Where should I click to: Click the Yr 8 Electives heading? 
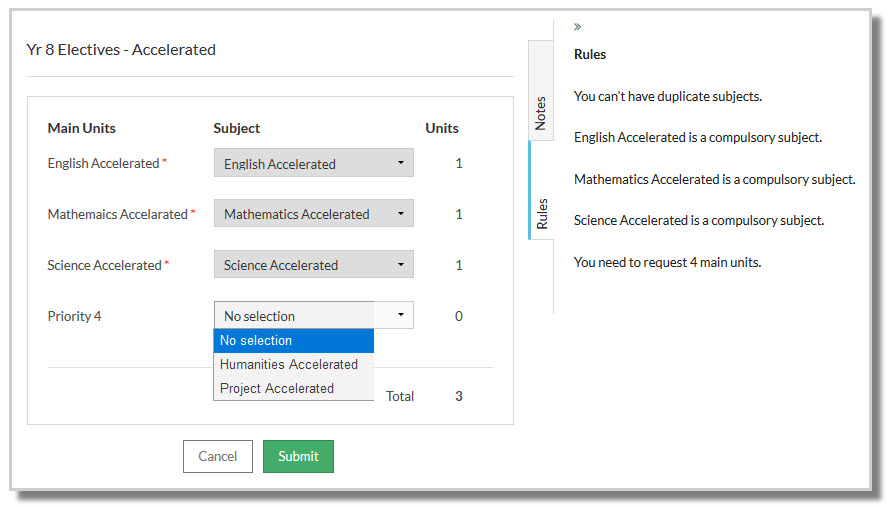click(x=121, y=49)
